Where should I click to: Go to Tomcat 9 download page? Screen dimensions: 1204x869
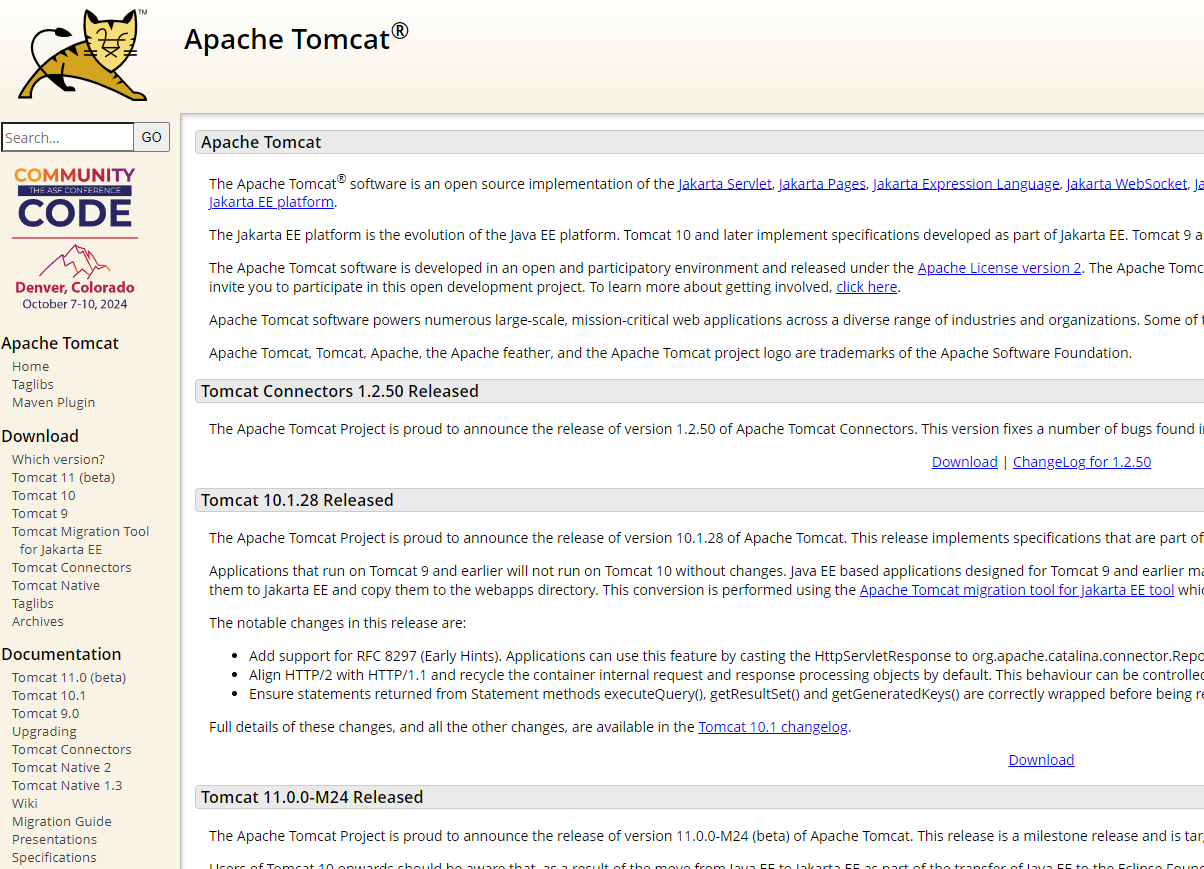[40, 513]
